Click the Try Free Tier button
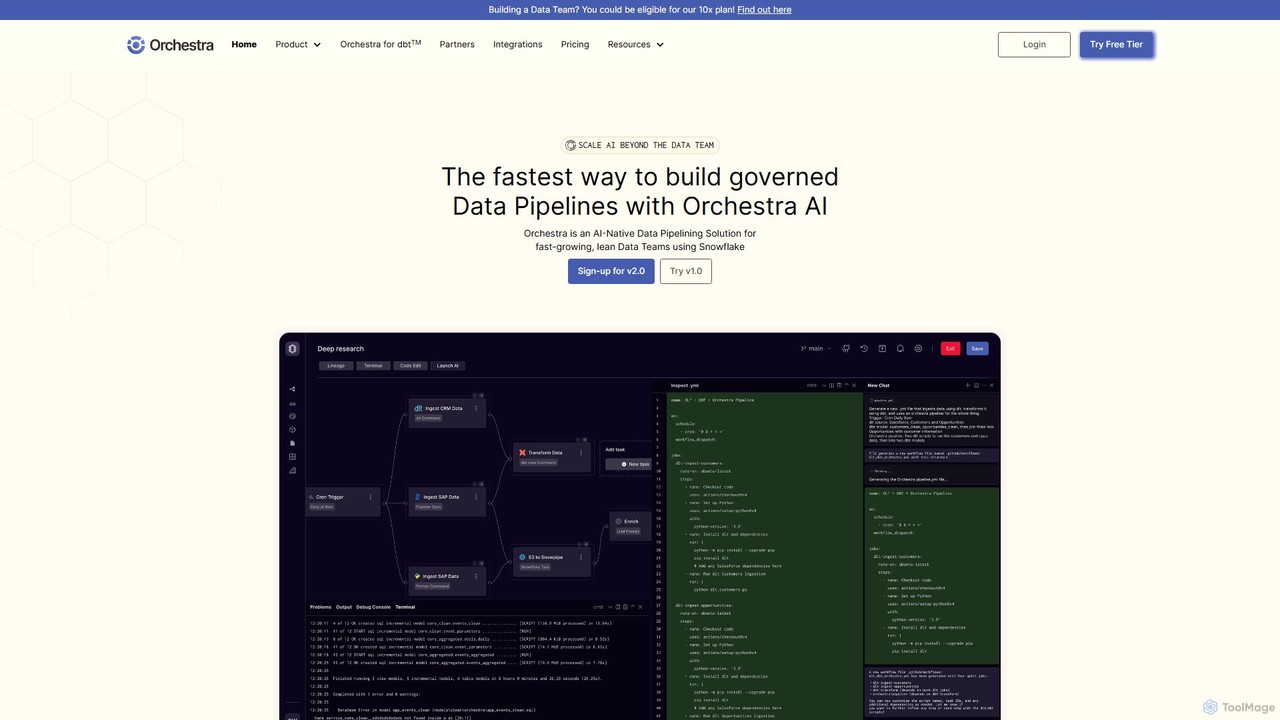Image resolution: width=1280 pixels, height=720 pixels. pos(1116,44)
